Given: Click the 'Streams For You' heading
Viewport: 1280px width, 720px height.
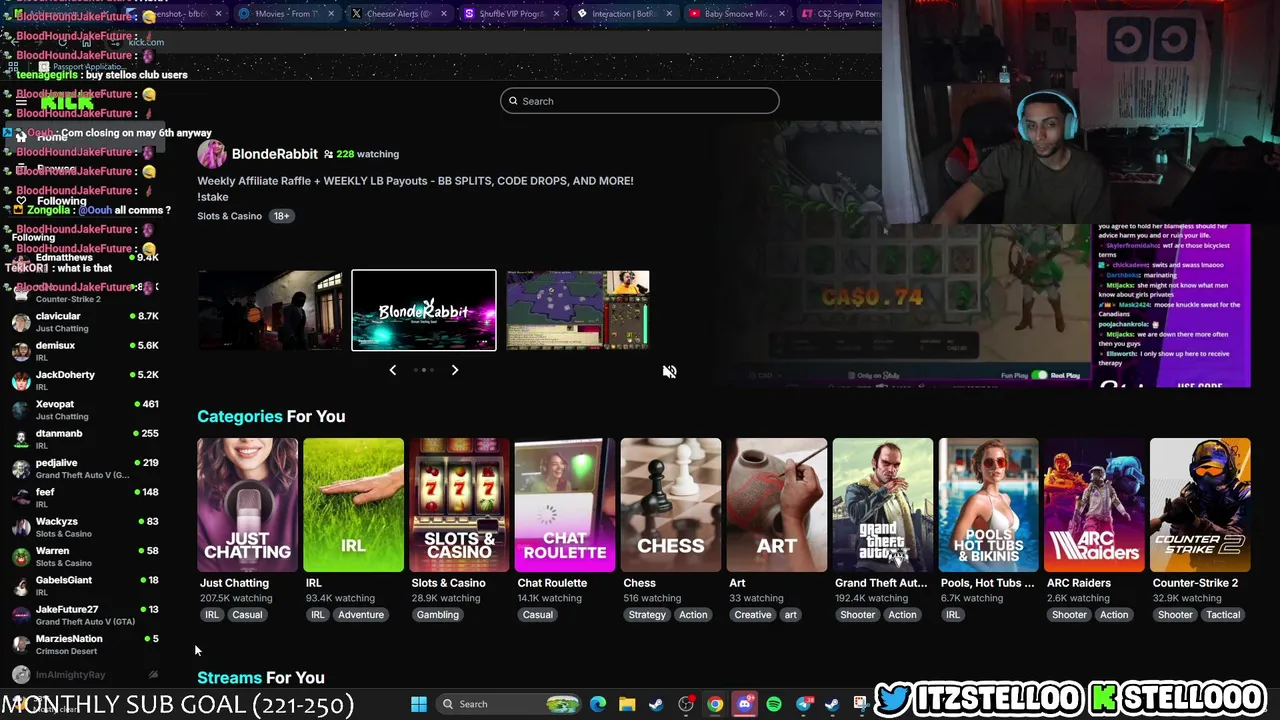Looking at the screenshot, I should [x=261, y=678].
